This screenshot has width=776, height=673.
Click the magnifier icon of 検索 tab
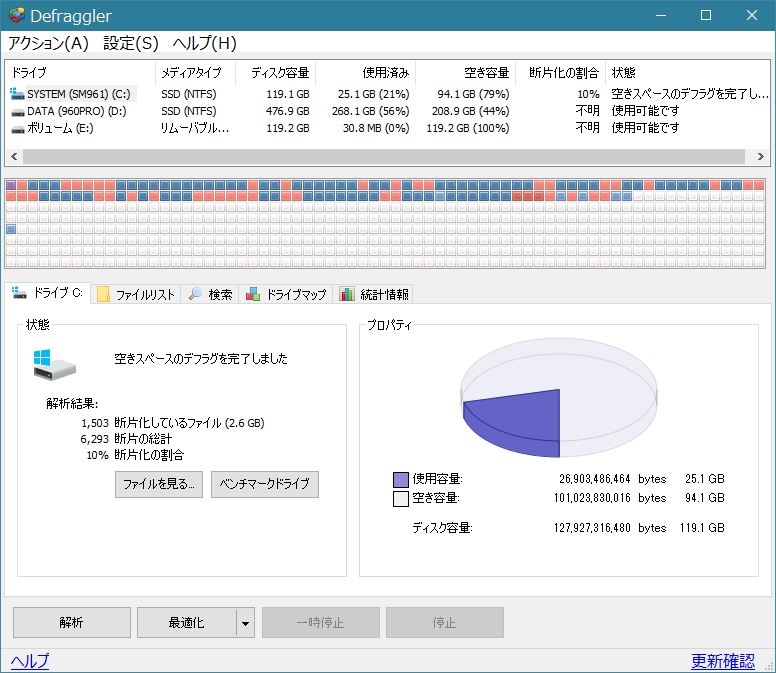click(x=195, y=293)
